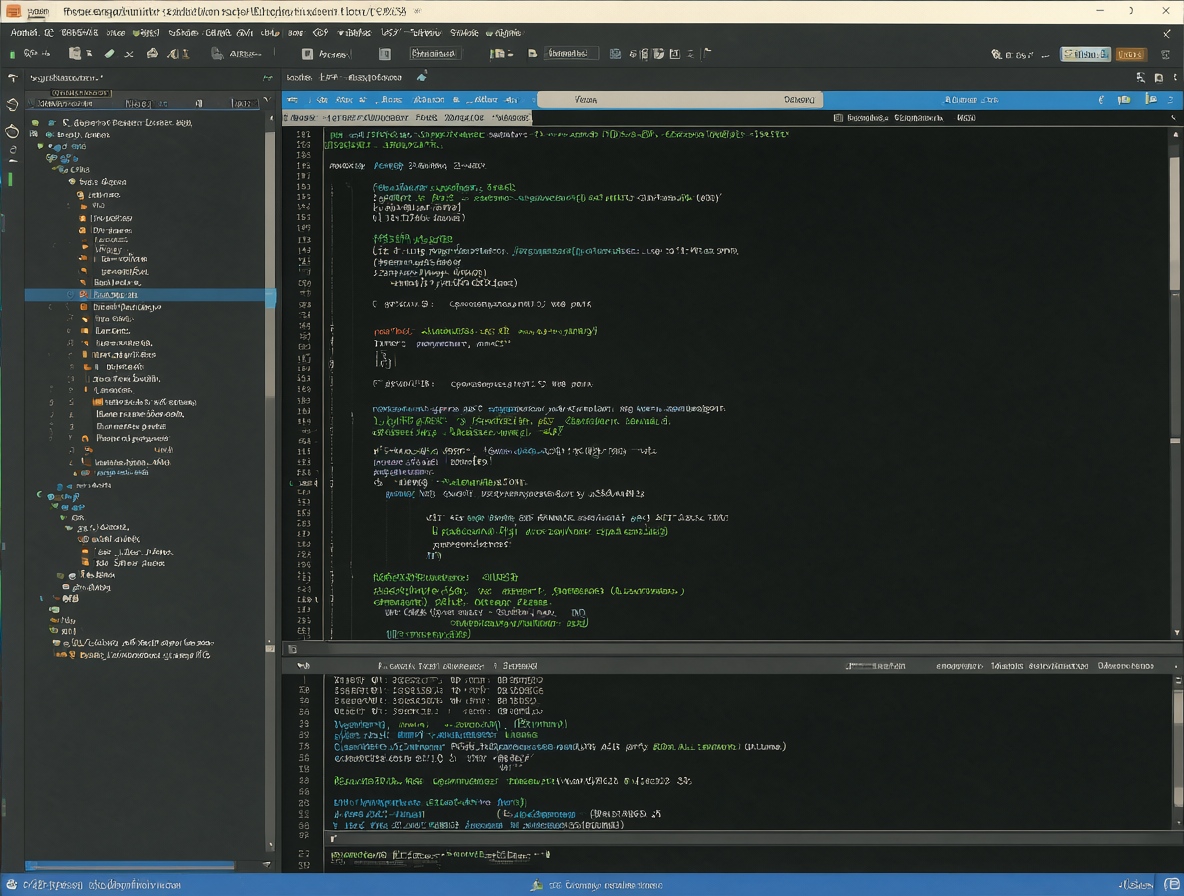Click the collapse chevron on the project panel's filter row
1184x896 pixels.
point(267,100)
